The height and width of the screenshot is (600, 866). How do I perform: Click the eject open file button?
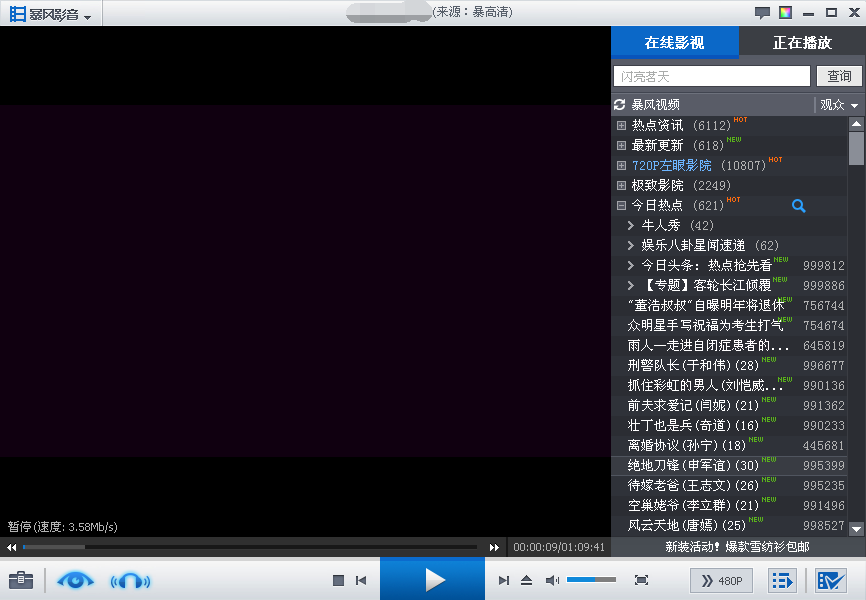(x=526, y=580)
